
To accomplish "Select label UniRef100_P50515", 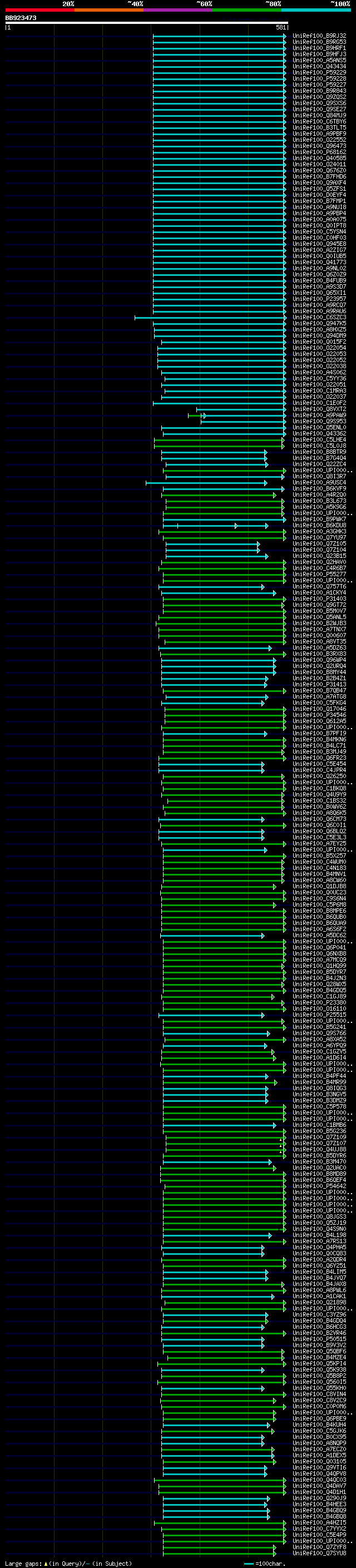I will click(319, 1339).
